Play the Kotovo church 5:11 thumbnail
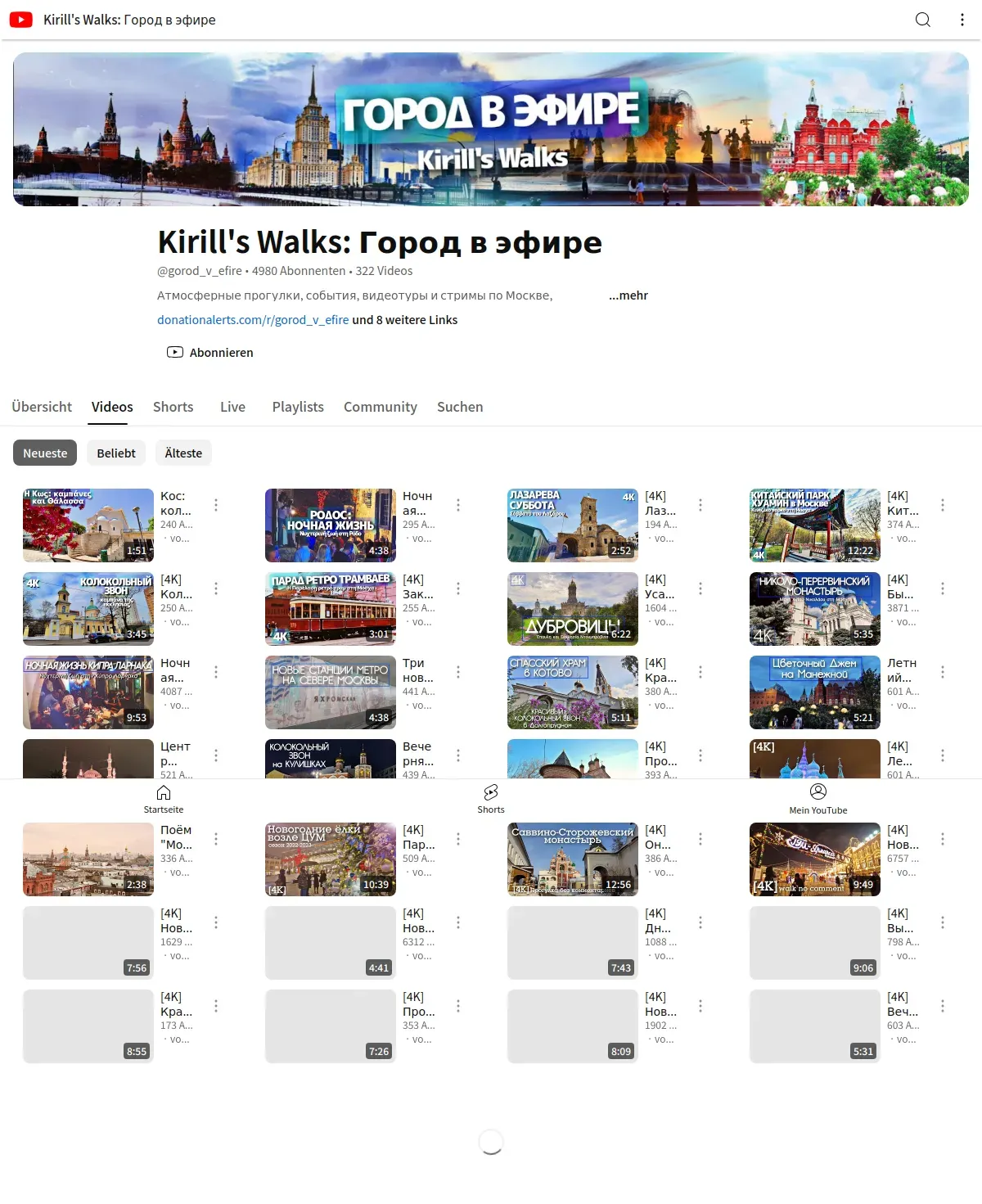The height and width of the screenshot is (1204, 982). coord(573,692)
